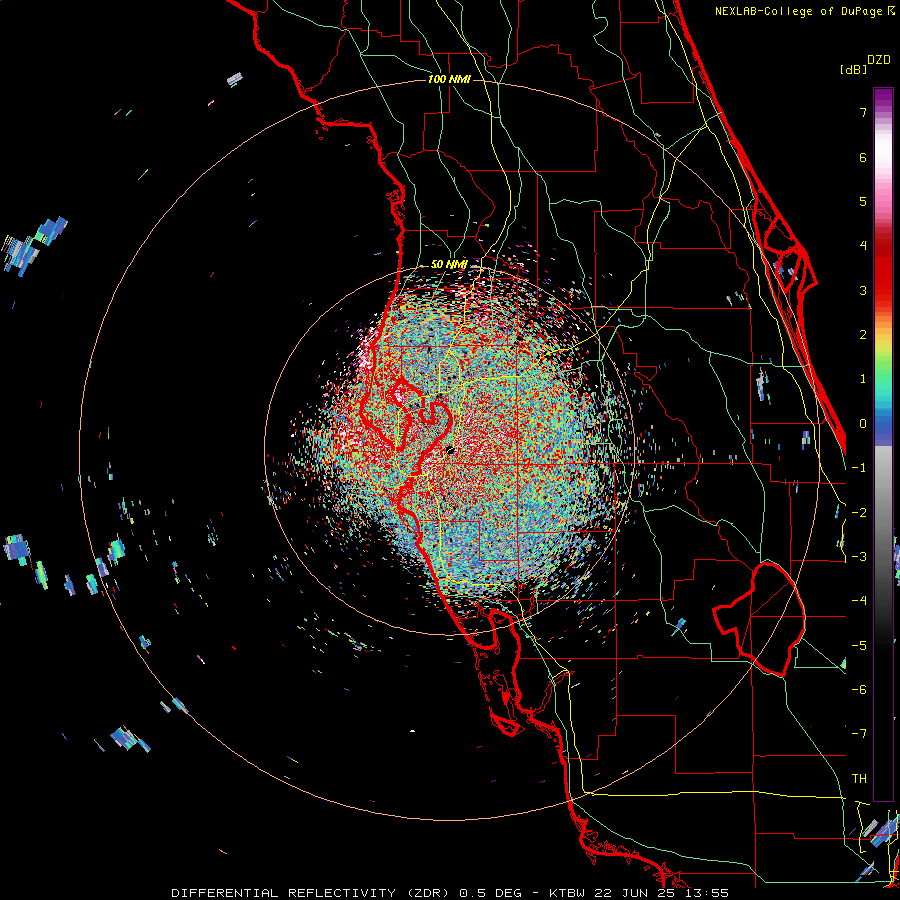Viewport: 900px width, 900px height.
Task: Click the scale value 7
Action: pyautogui.click(x=863, y=112)
